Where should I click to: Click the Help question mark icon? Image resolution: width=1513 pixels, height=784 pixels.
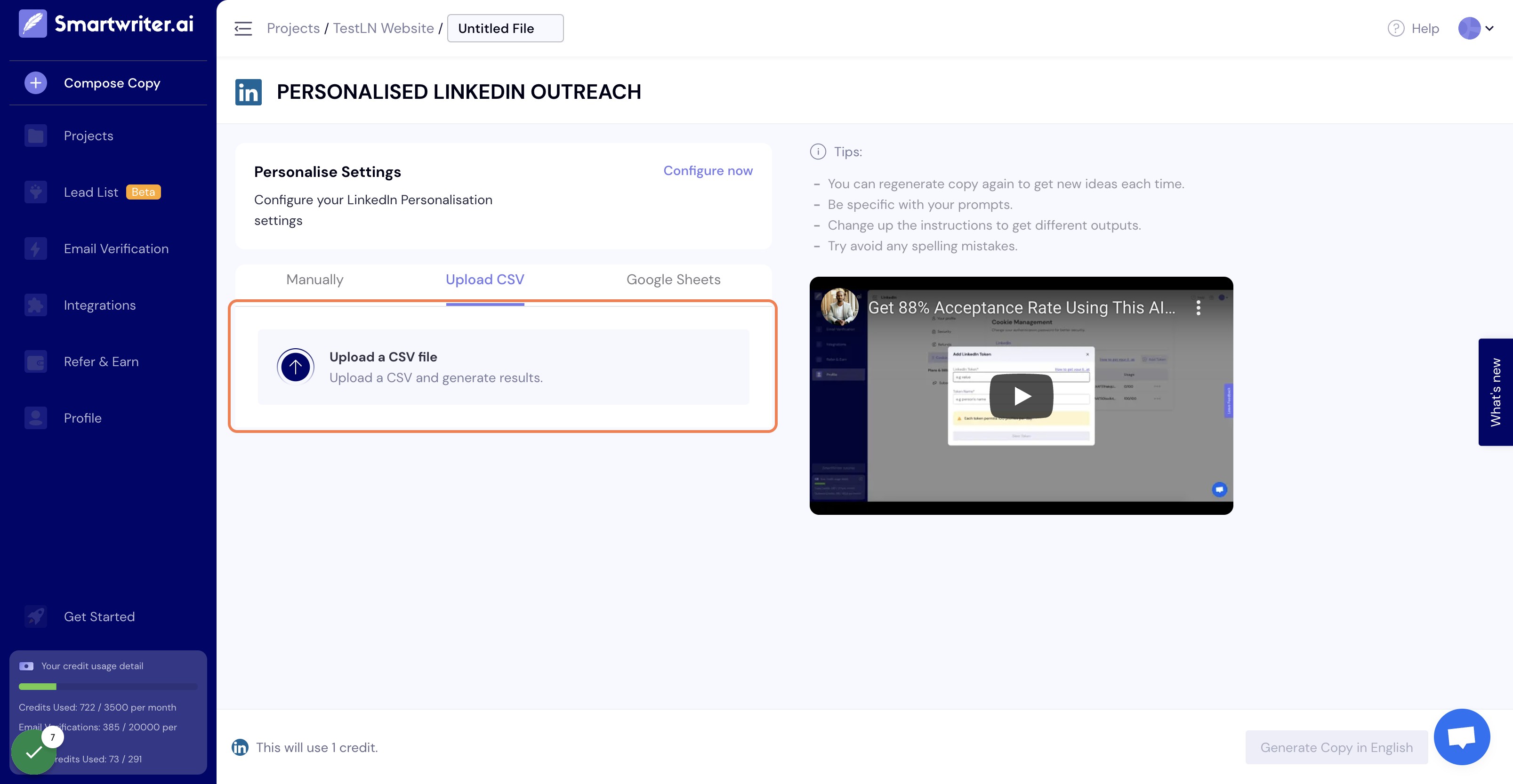(x=1395, y=28)
